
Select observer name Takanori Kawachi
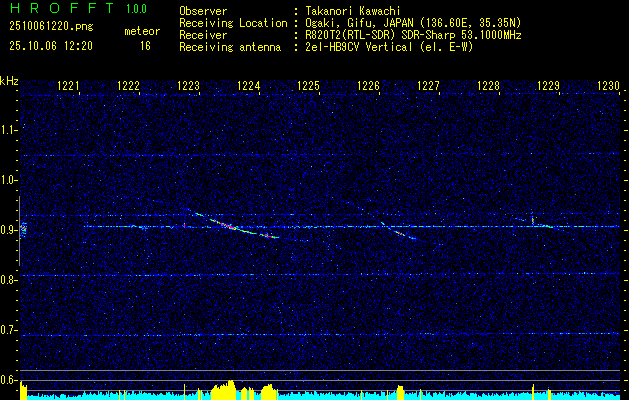[353, 11]
